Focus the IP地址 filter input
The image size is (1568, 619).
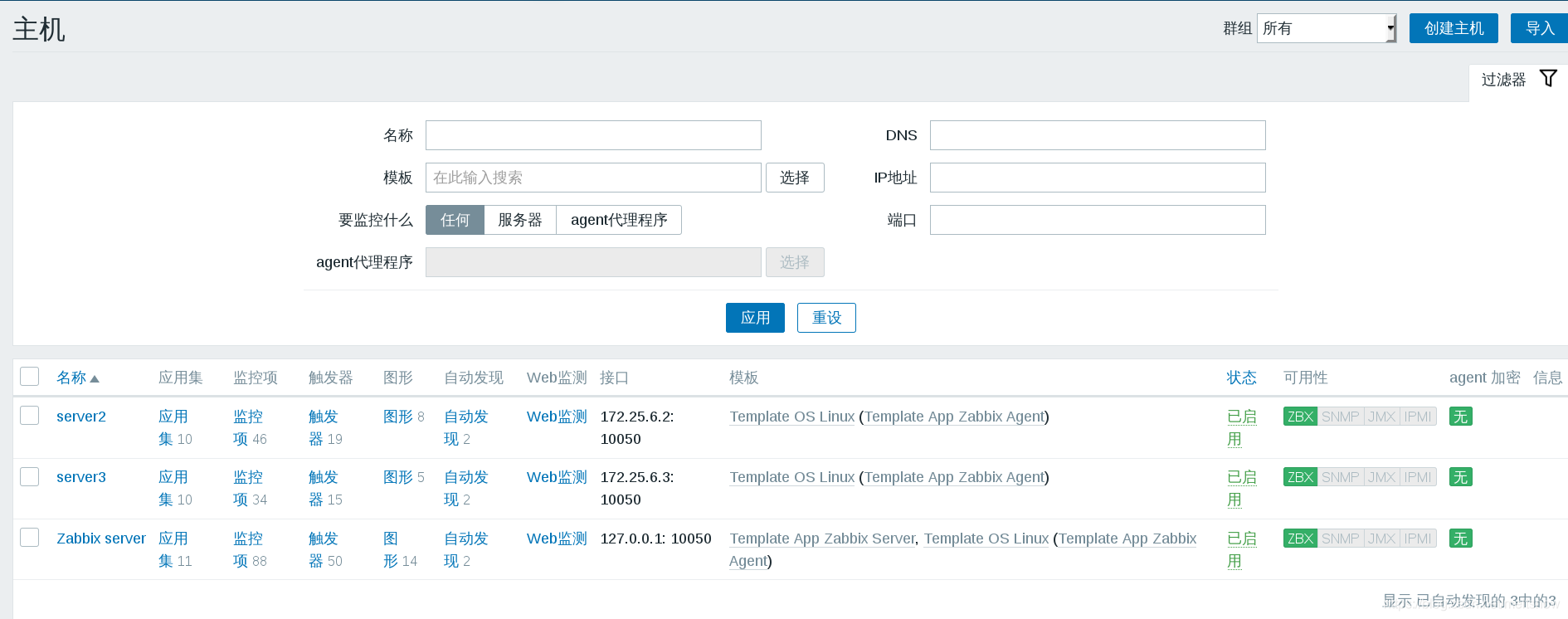(x=1098, y=178)
